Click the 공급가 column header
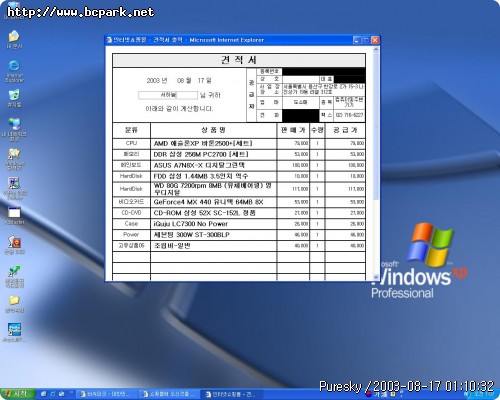The width and height of the screenshot is (500, 400). coord(345,130)
